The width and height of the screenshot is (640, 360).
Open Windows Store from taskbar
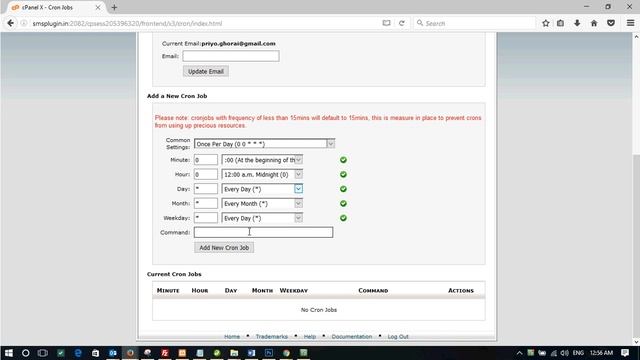point(95,353)
